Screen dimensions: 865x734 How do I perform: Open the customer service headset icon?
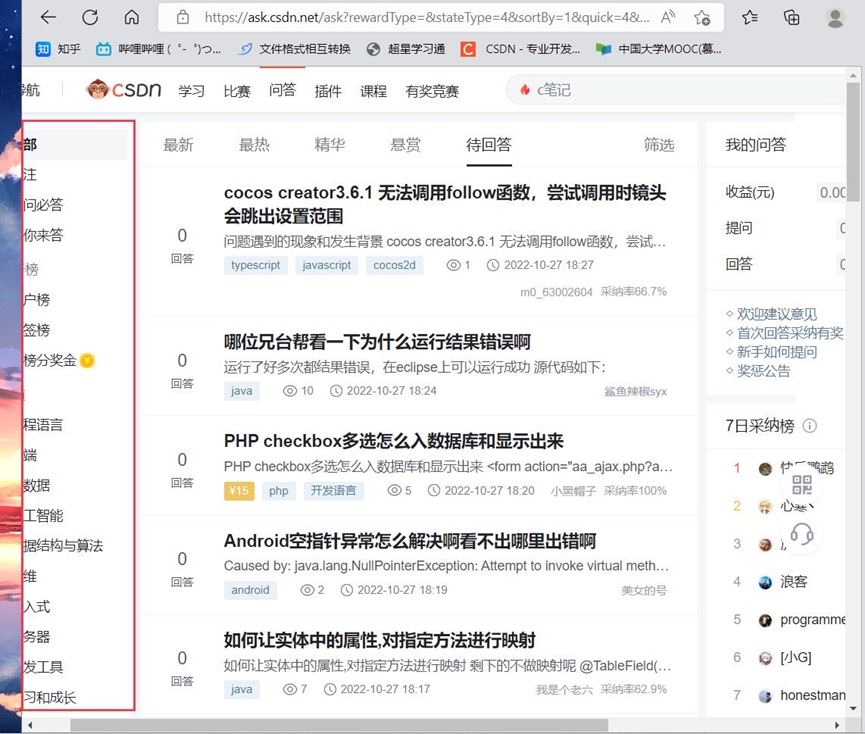coord(802,534)
